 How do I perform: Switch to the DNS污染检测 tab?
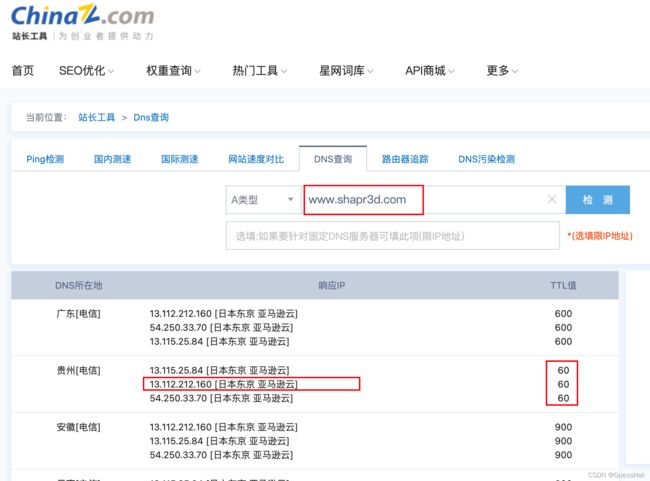(x=486, y=159)
